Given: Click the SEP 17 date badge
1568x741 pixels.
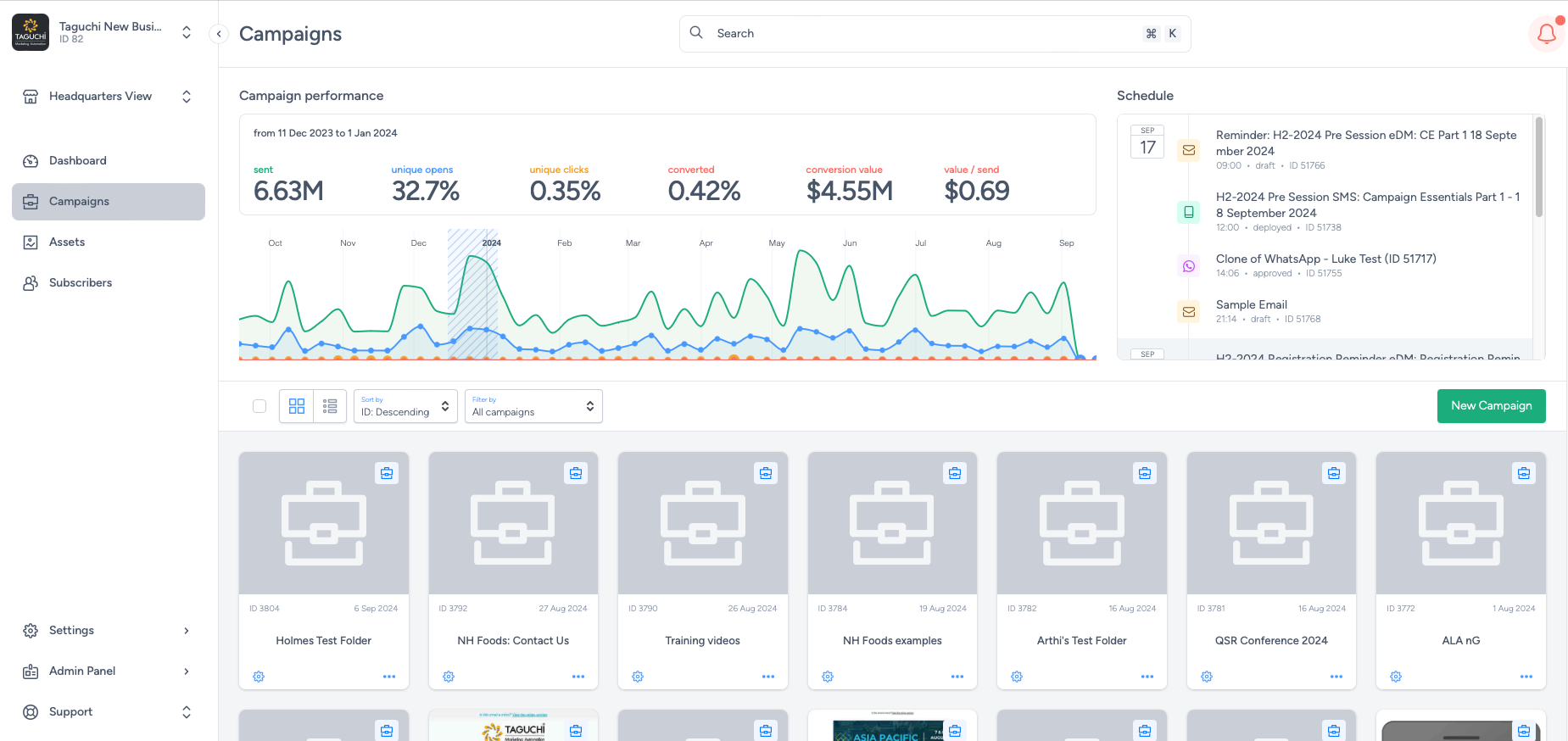Looking at the screenshot, I should tap(1147, 142).
